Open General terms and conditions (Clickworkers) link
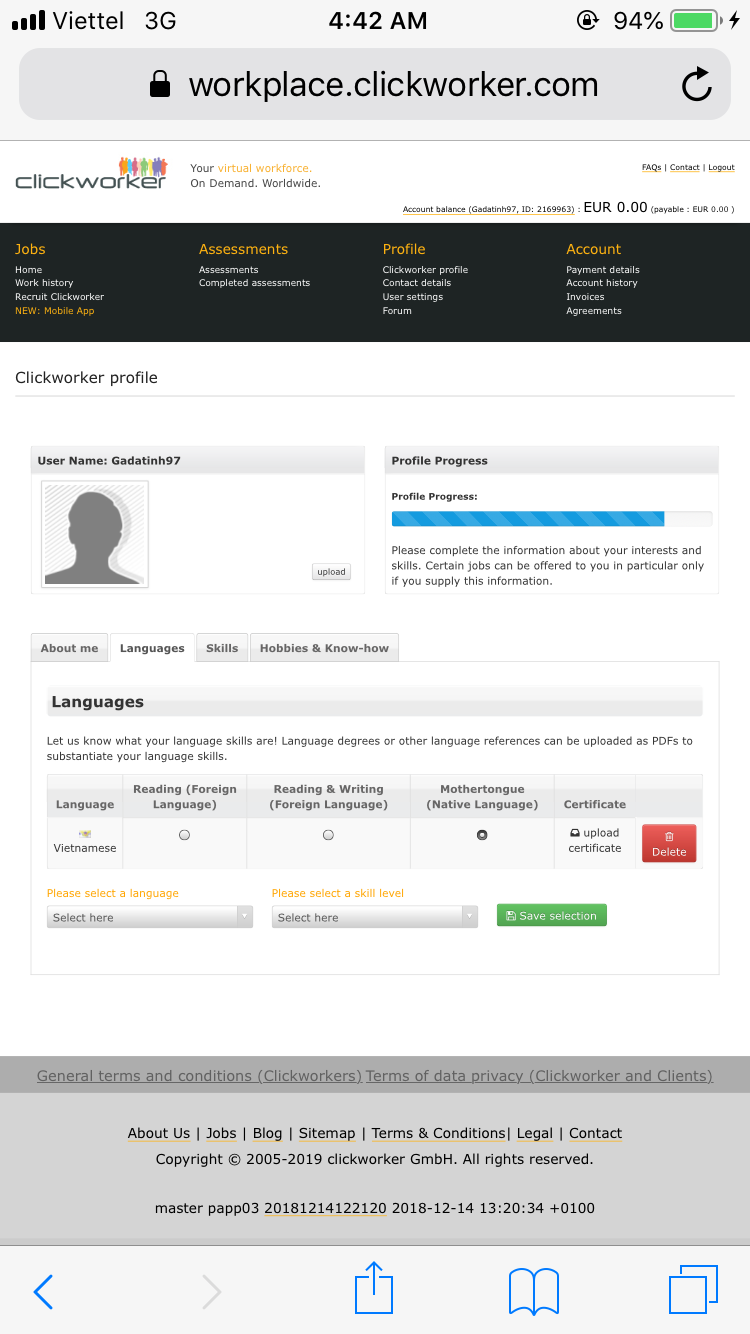 click(199, 1076)
